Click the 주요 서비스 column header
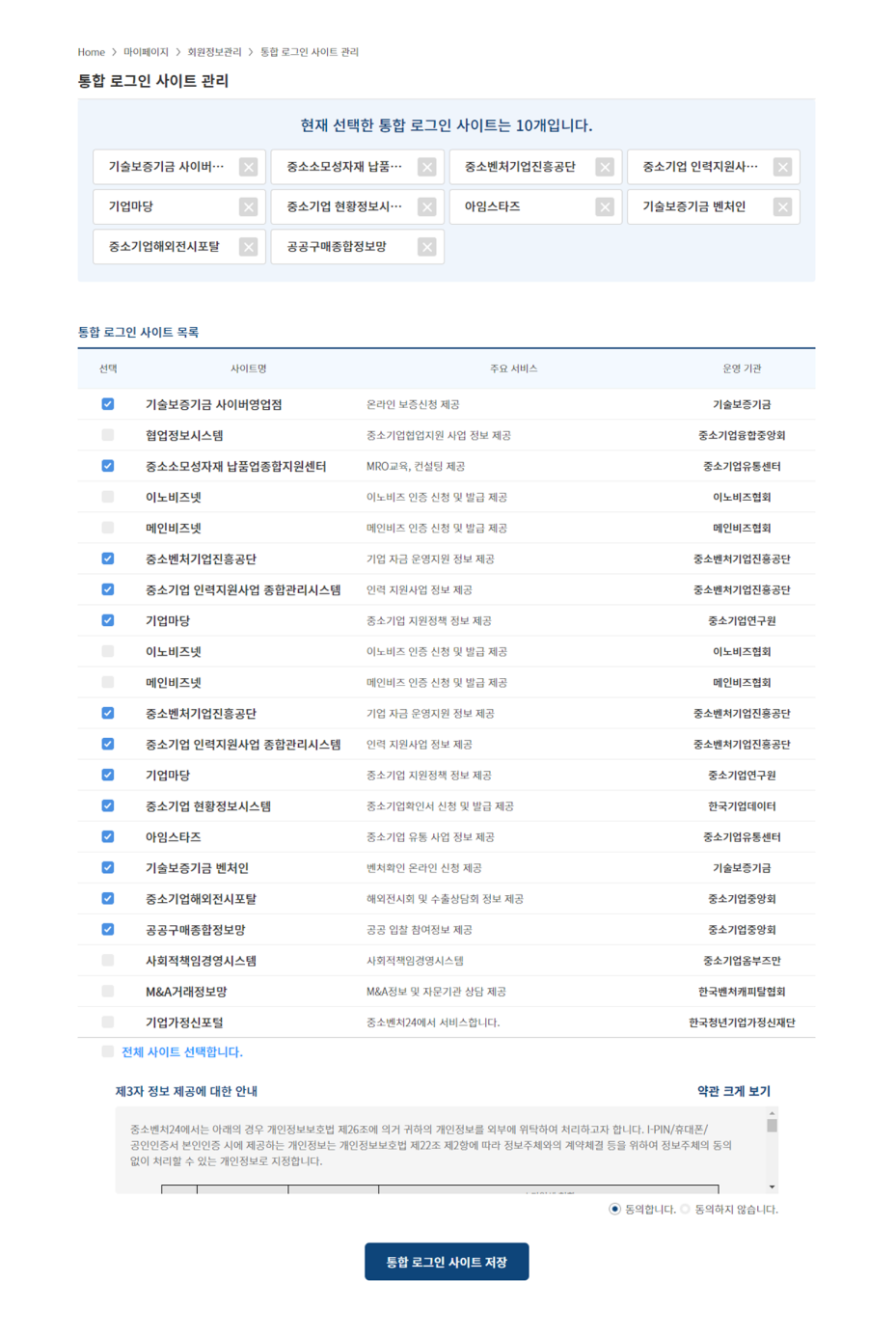This screenshot has width=896, height=1336. coord(513,368)
